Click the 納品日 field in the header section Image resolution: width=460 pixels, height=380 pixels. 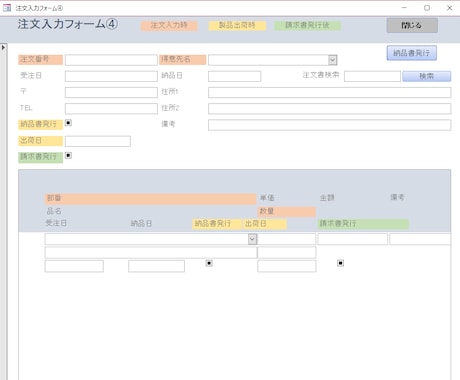tap(234, 76)
